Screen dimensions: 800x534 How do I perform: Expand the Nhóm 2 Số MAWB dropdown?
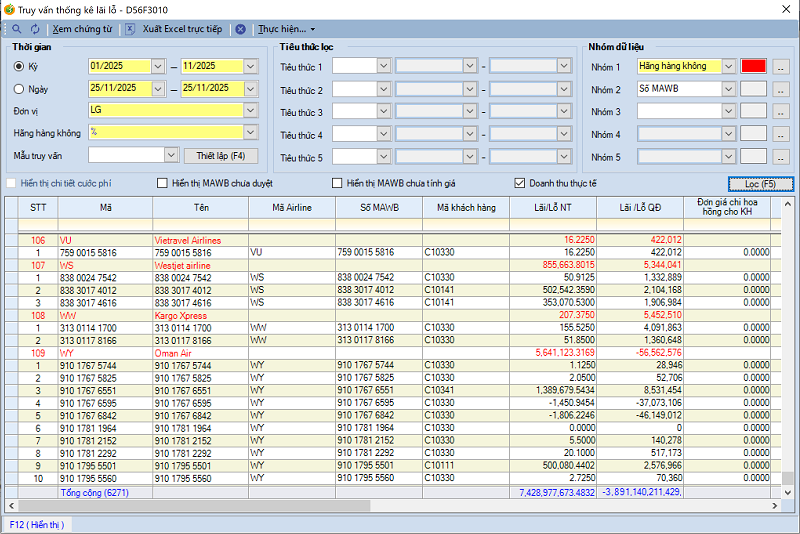point(728,90)
